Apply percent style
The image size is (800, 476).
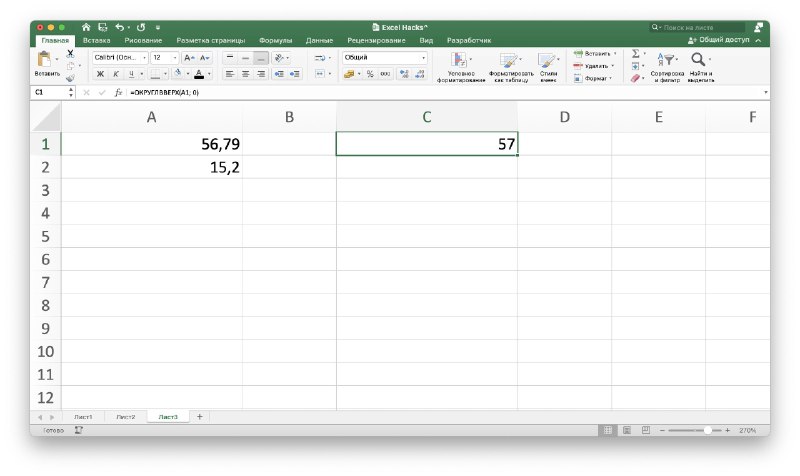pyautogui.click(x=370, y=74)
